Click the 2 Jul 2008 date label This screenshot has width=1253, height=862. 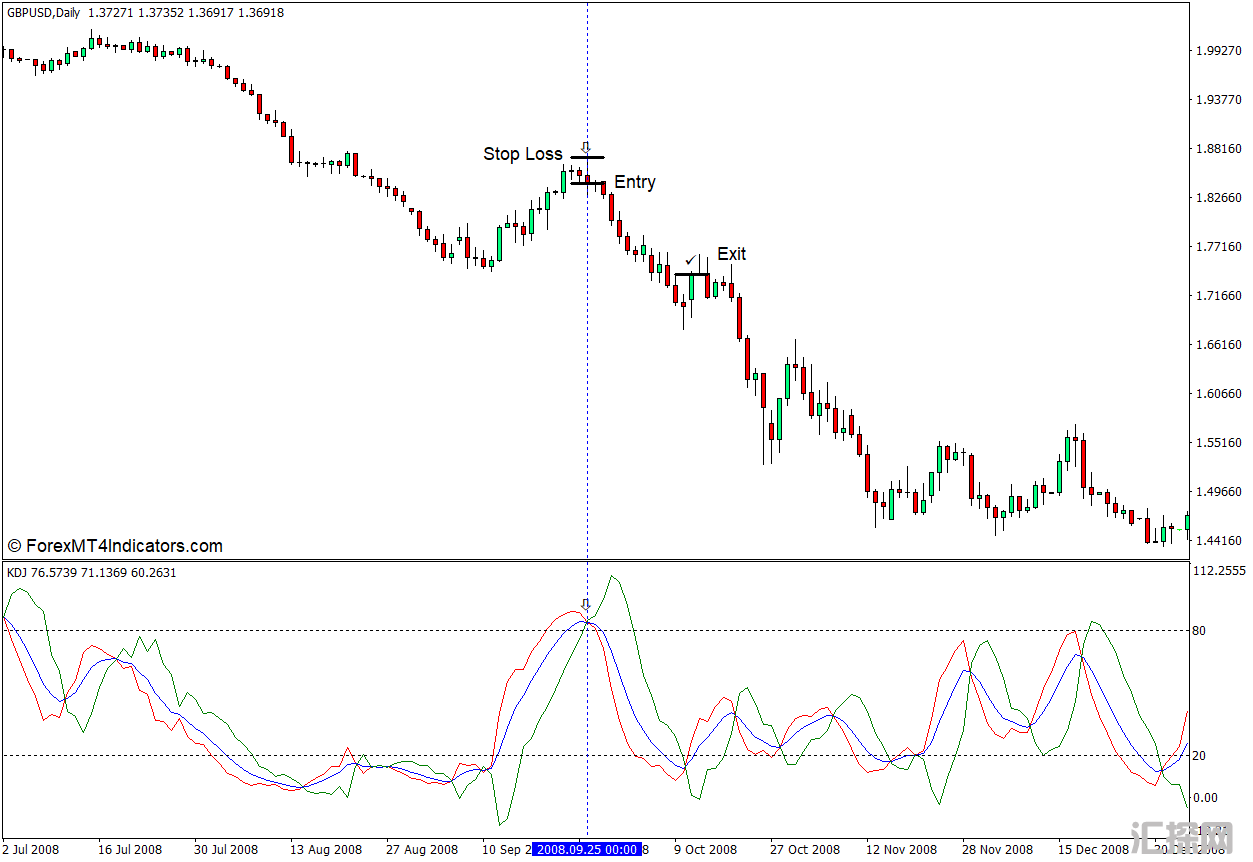pyautogui.click(x=31, y=849)
